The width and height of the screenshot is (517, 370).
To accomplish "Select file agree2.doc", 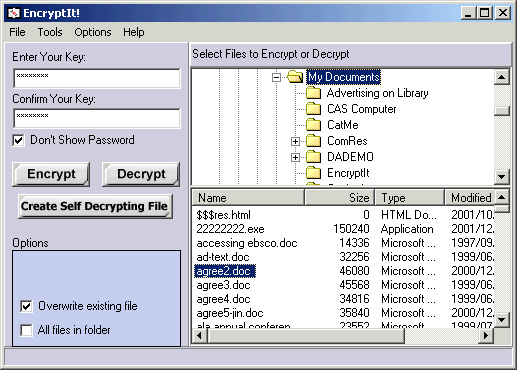I will coord(225,271).
